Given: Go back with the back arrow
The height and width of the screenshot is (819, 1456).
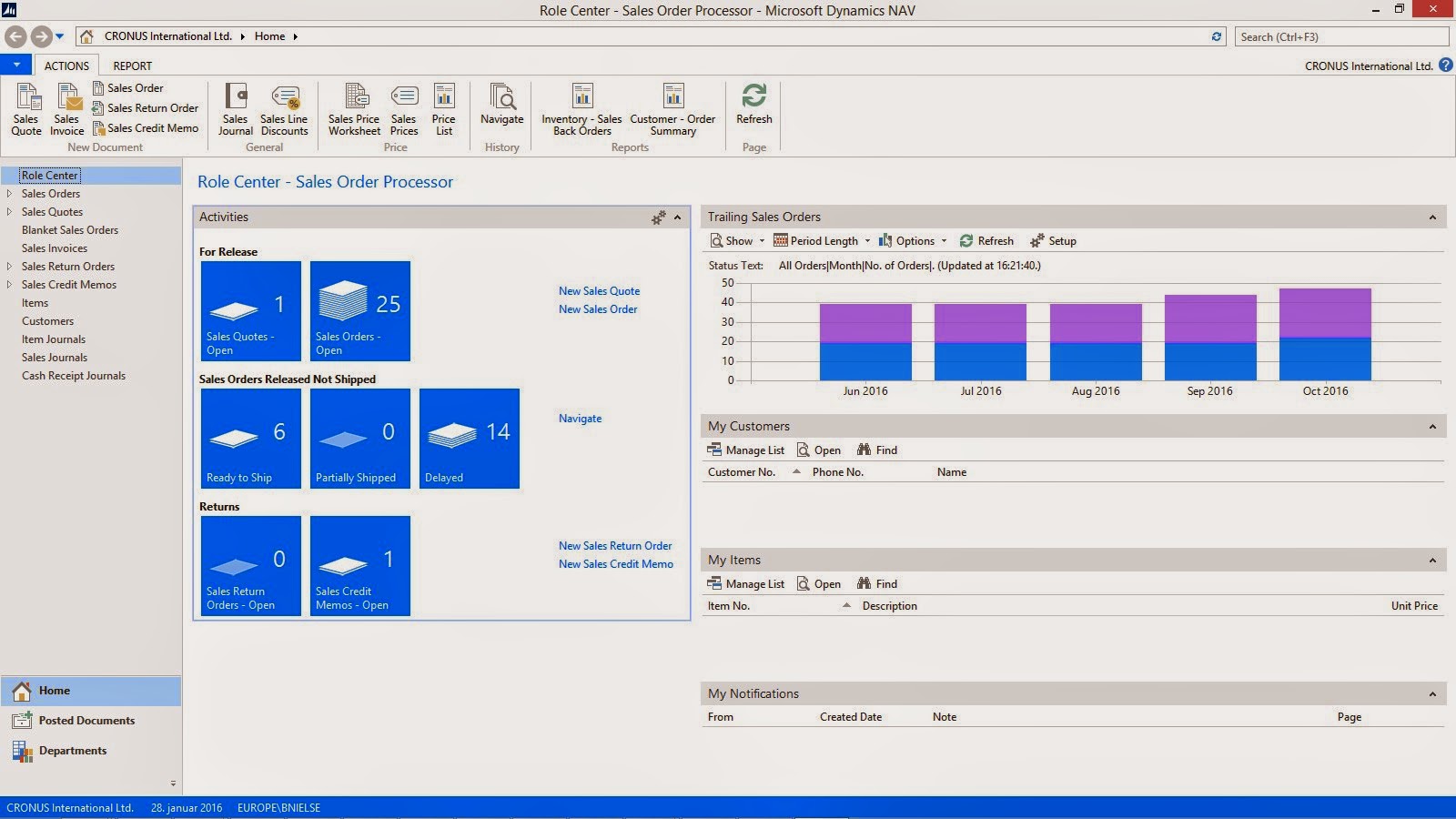Looking at the screenshot, I should coord(15,36).
